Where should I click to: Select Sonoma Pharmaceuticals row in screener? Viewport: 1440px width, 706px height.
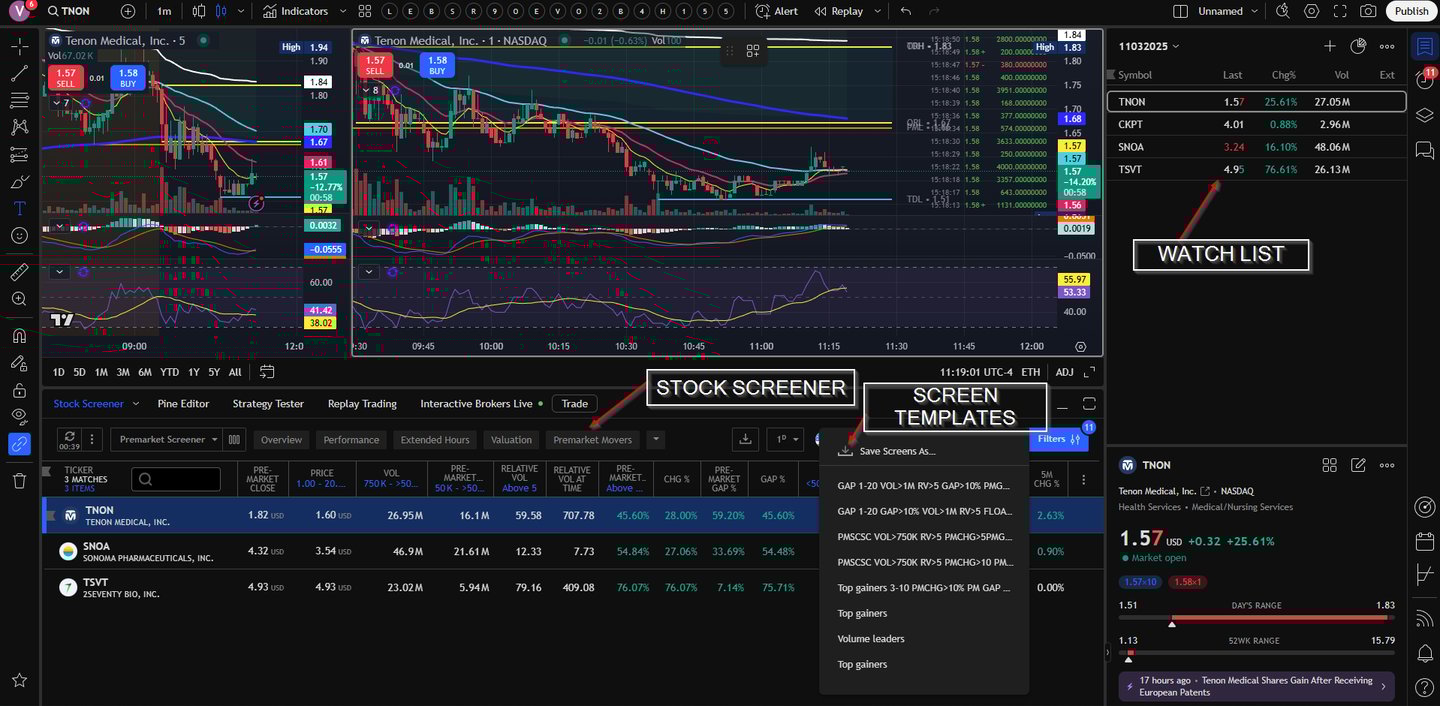coord(573,551)
